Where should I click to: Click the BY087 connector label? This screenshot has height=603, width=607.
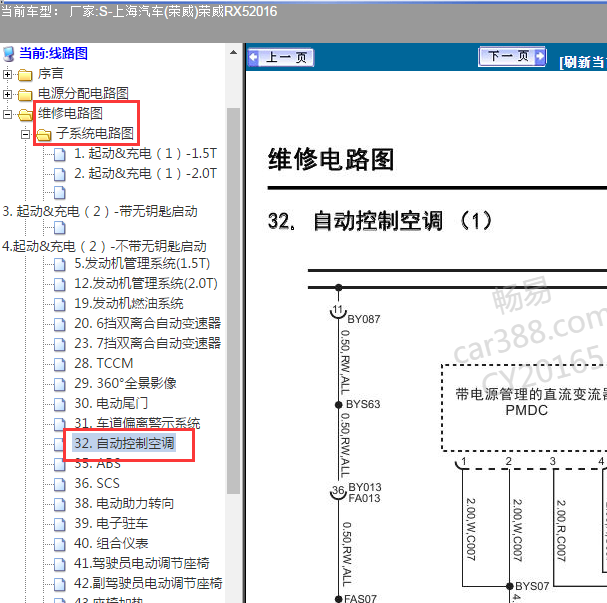[364, 320]
